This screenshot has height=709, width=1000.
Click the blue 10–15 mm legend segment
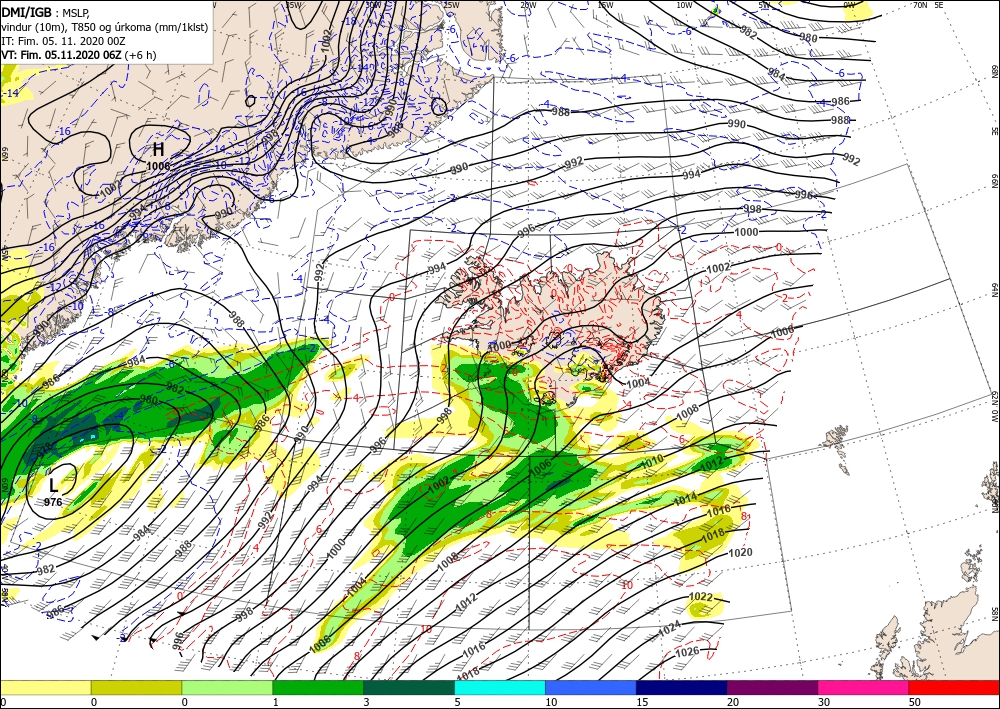[x=591, y=687]
